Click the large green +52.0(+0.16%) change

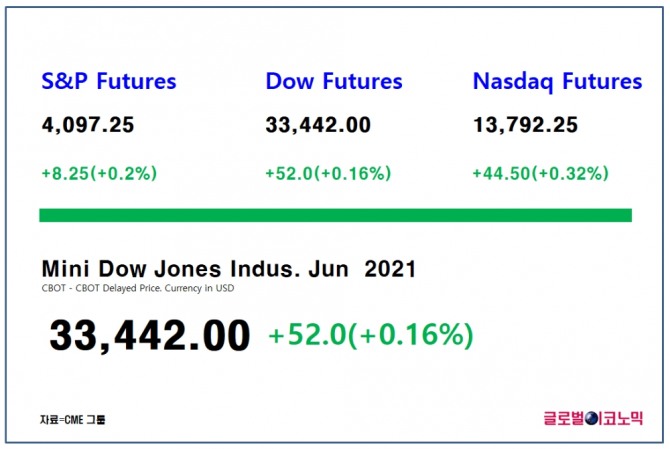370,335
